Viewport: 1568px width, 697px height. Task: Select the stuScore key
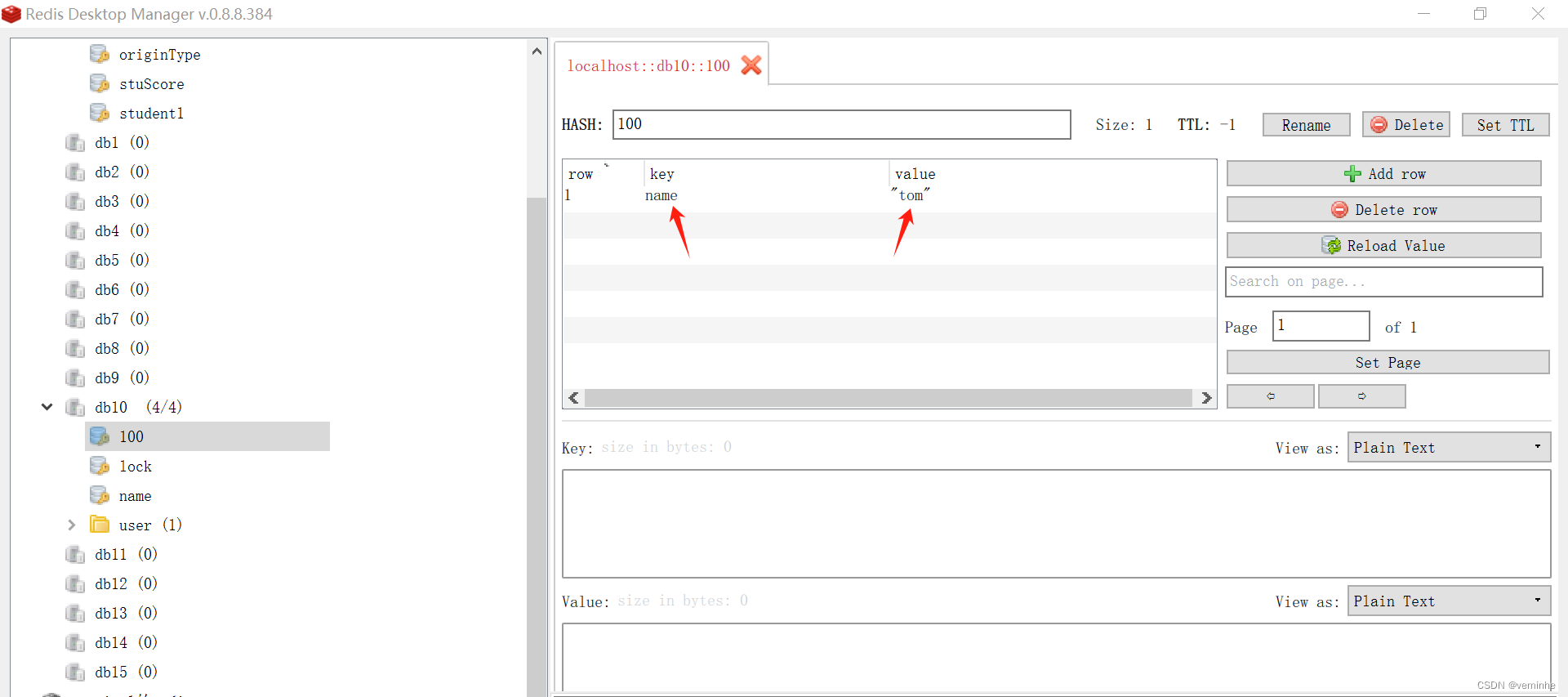pyautogui.click(x=152, y=83)
